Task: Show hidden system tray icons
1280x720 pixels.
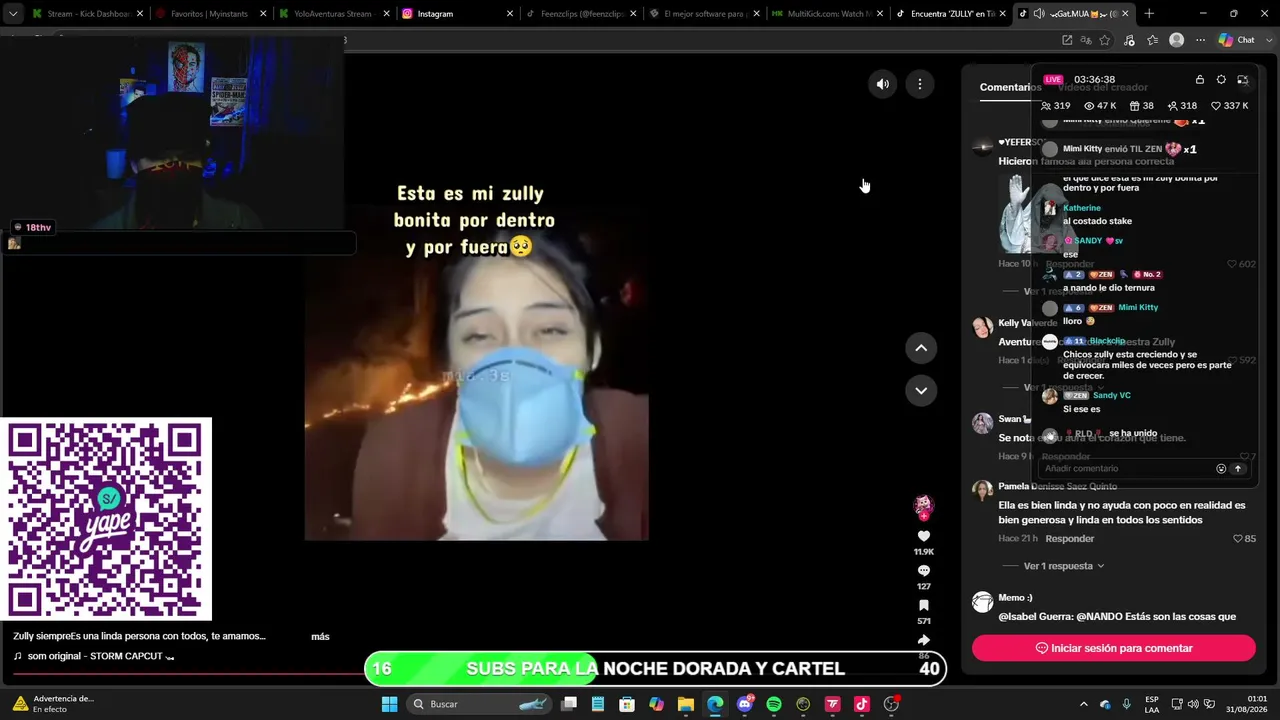Action: tap(1083, 704)
